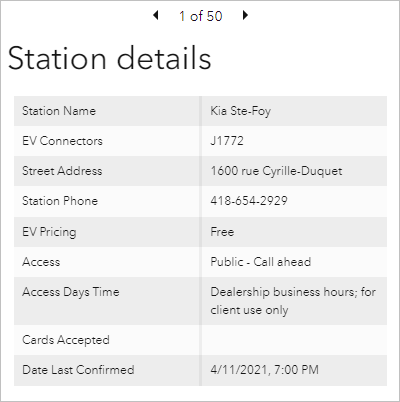400x402 pixels.
Task: Select the Station details heading
Action: 109,58
